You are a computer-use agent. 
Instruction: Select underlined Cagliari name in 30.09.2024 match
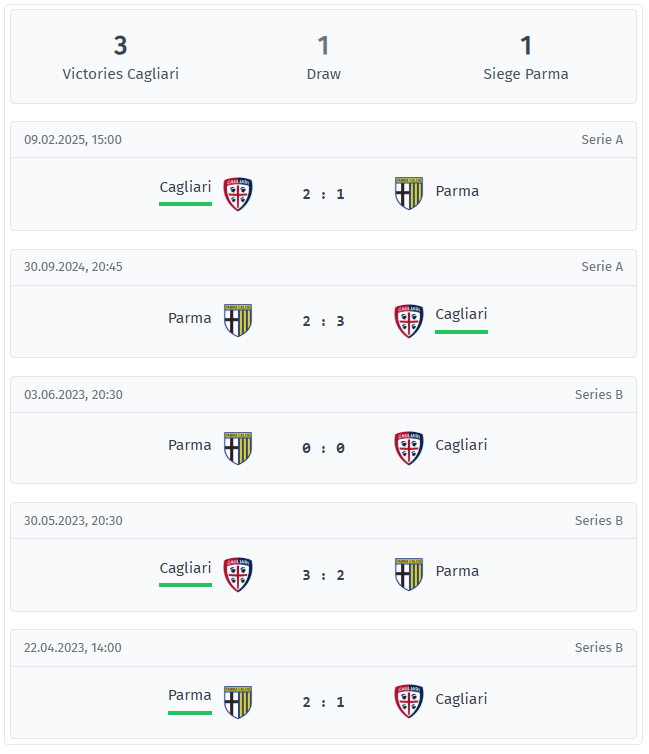click(x=461, y=314)
